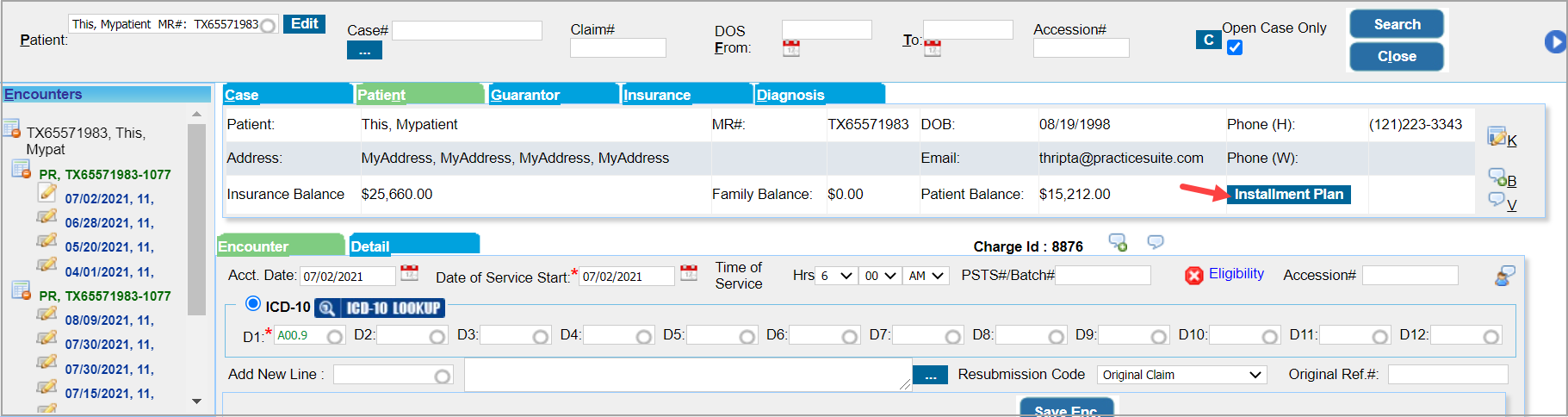Click the note icon beside 06/28/2021 encounter
This screenshot has height=417, width=1568.
pyautogui.click(x=47, y=216)
